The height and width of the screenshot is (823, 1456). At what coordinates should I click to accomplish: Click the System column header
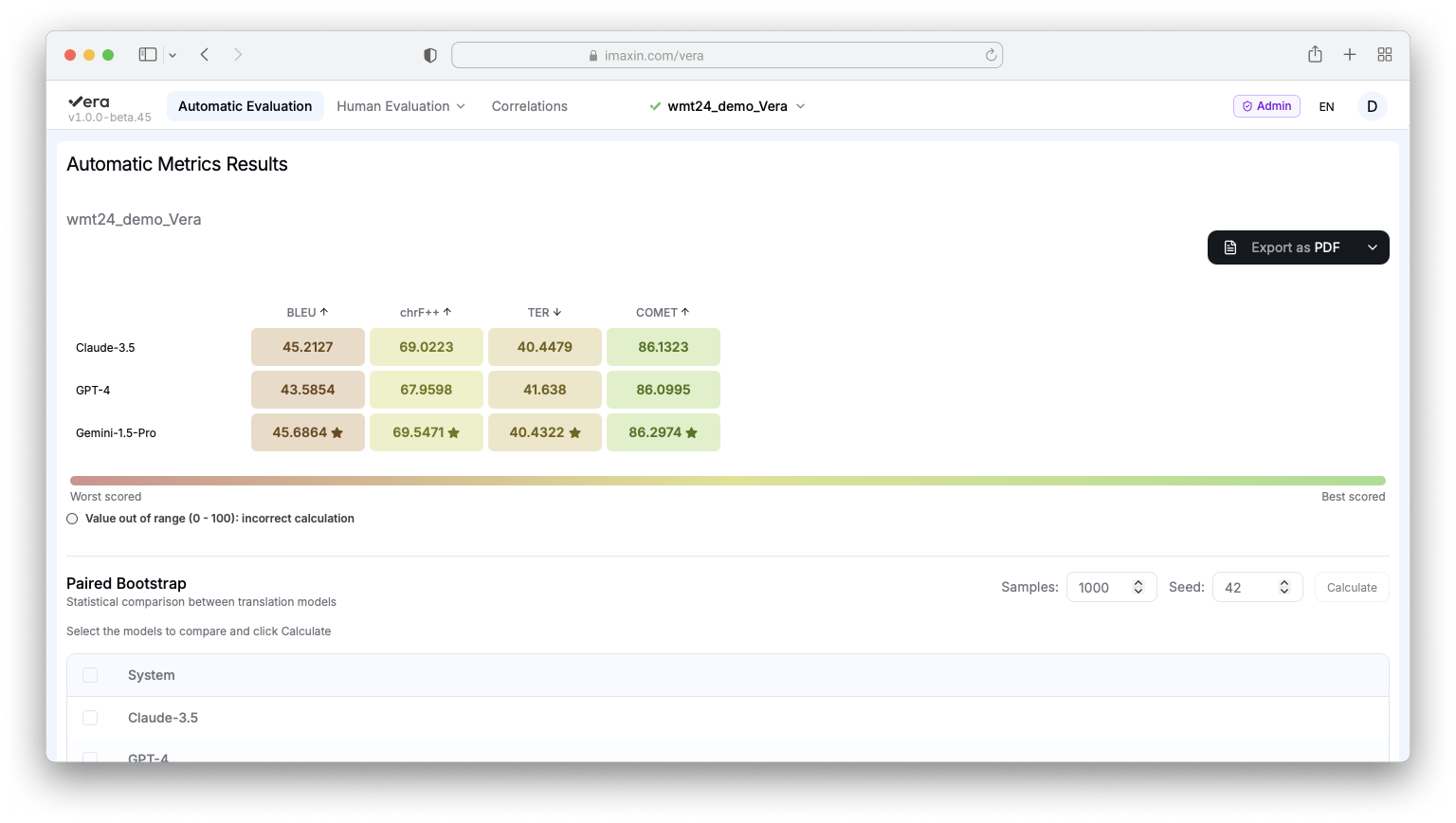(x=152, y=675)
